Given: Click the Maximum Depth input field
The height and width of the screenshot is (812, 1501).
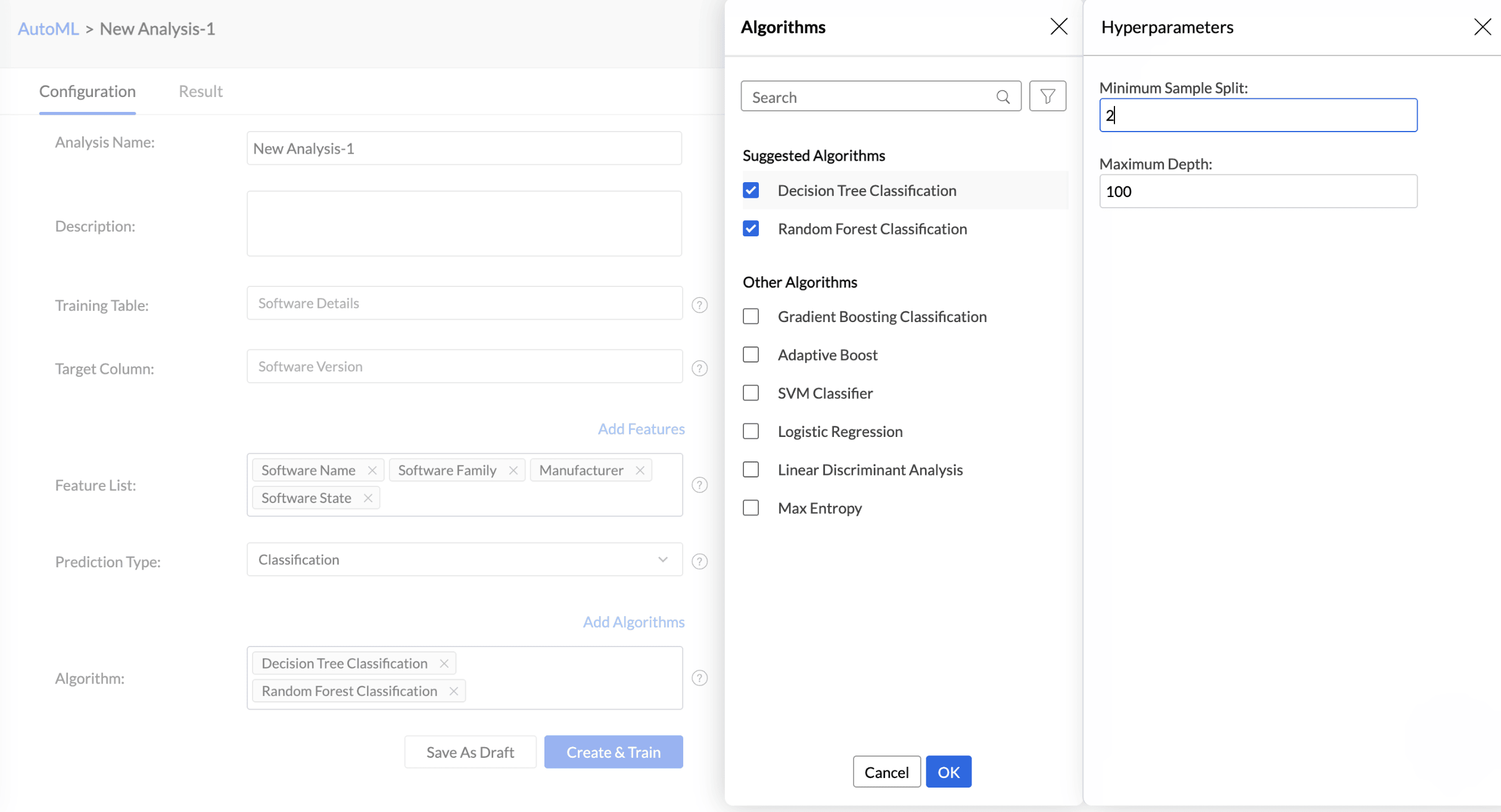Looking at the screenshot, I should (x=1257, y=191).
